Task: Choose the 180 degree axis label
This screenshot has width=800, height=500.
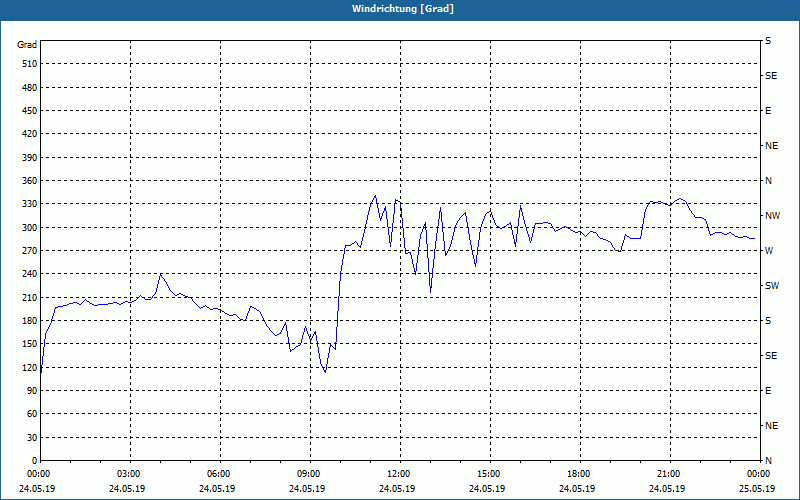Action: click(30, 321)
